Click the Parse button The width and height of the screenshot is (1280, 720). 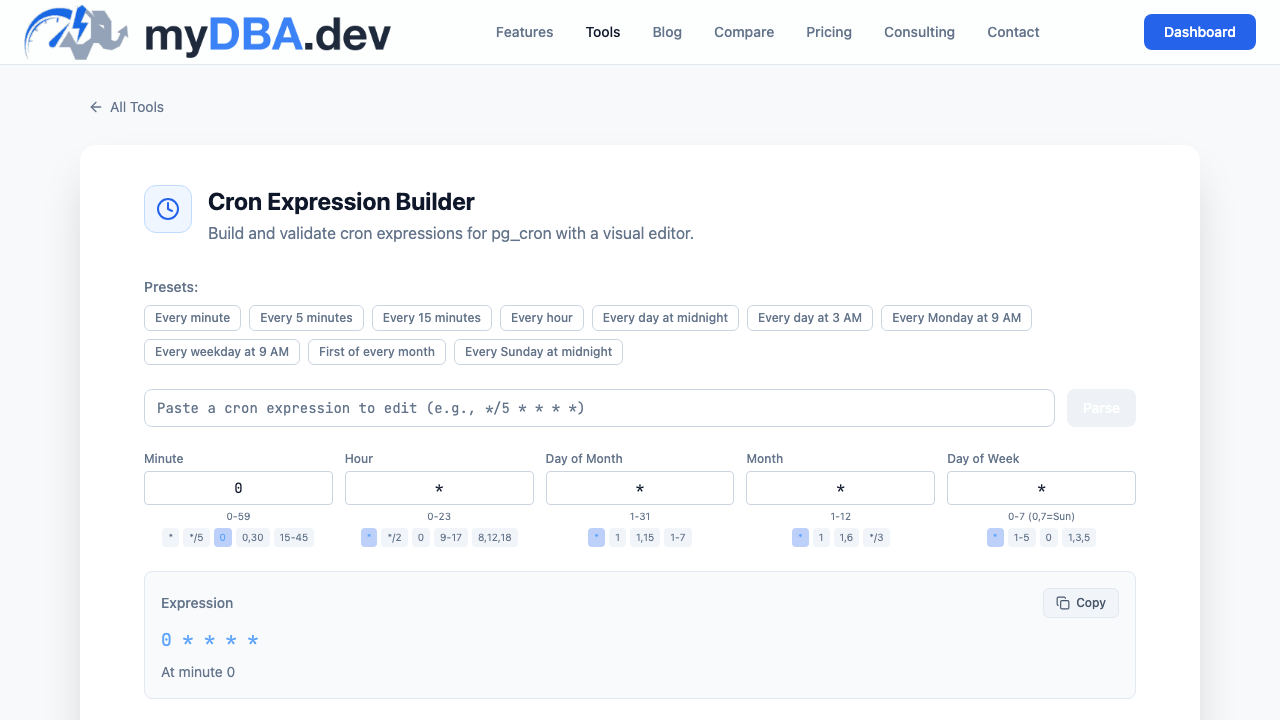tap(1101, 408)
